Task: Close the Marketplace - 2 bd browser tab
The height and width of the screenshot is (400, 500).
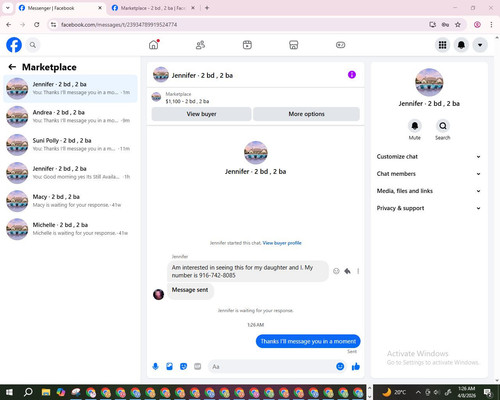Action: tap(193, 8)
